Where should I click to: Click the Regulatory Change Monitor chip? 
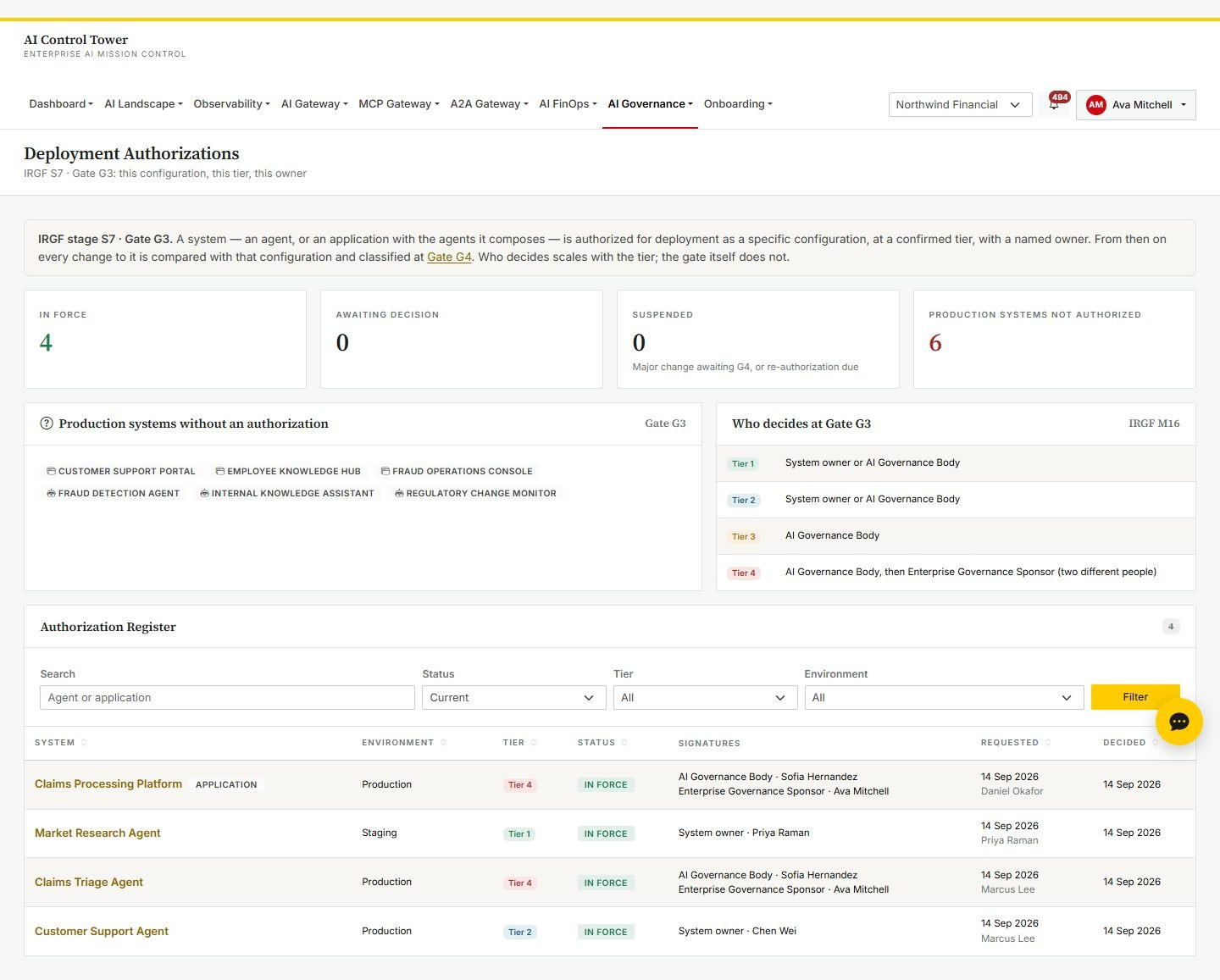[475, 493]
